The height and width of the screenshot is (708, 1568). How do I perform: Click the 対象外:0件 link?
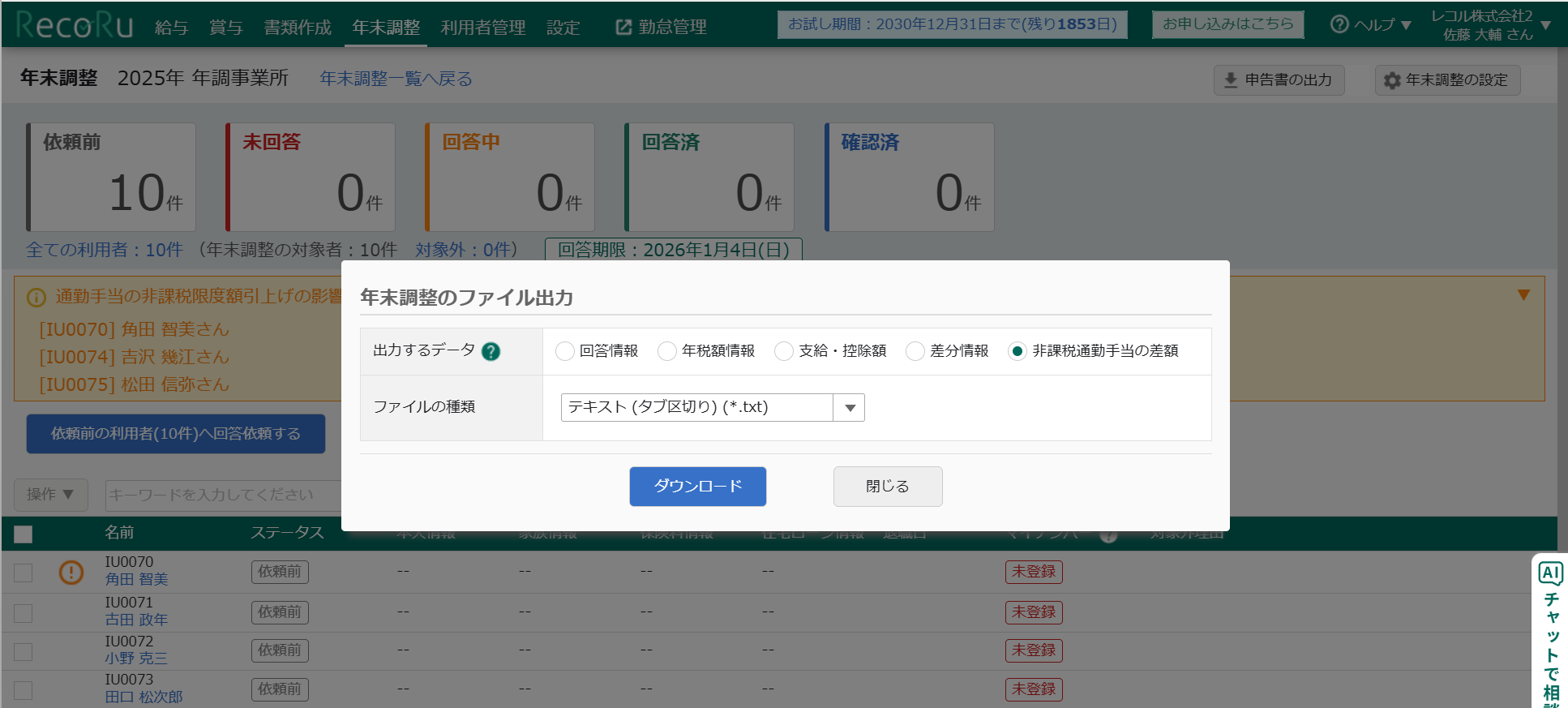click(462, 250)
